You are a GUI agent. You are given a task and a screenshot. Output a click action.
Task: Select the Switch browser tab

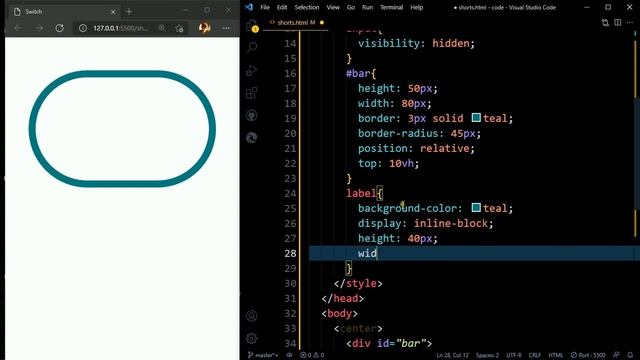(x=64, y=12)
